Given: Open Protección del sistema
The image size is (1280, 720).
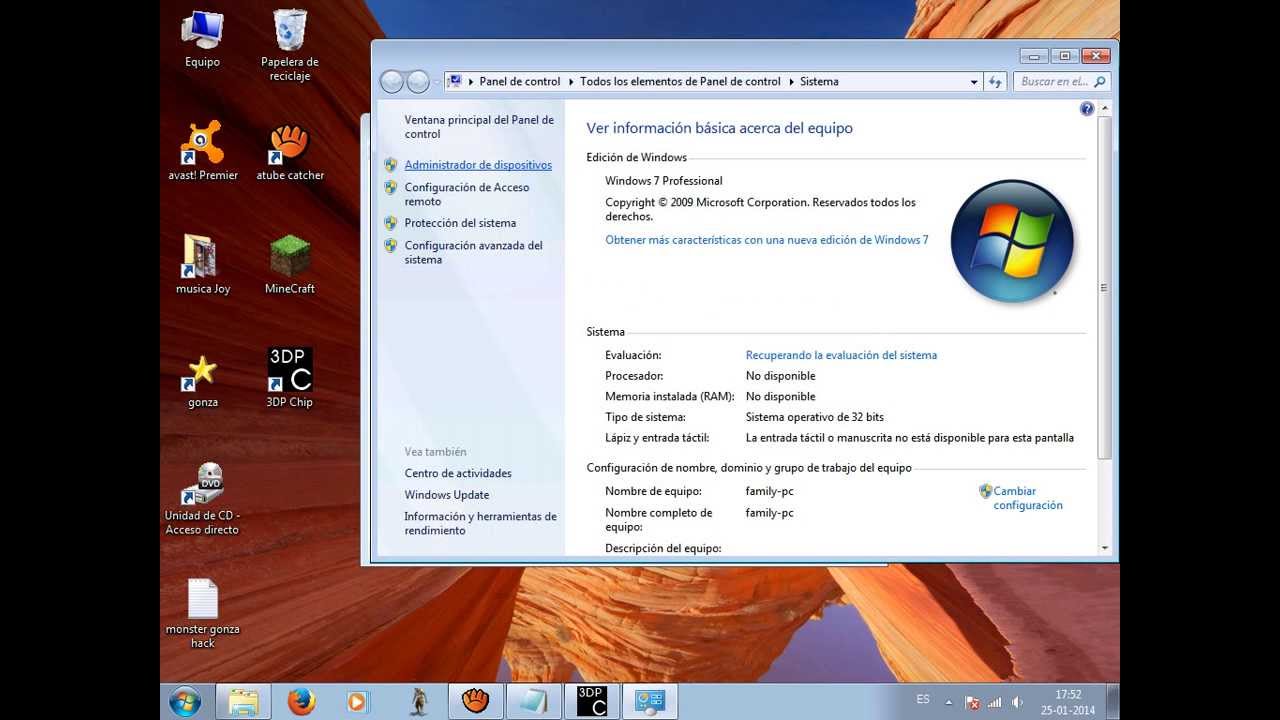Looking at the screenshot, I should [460, 223].
